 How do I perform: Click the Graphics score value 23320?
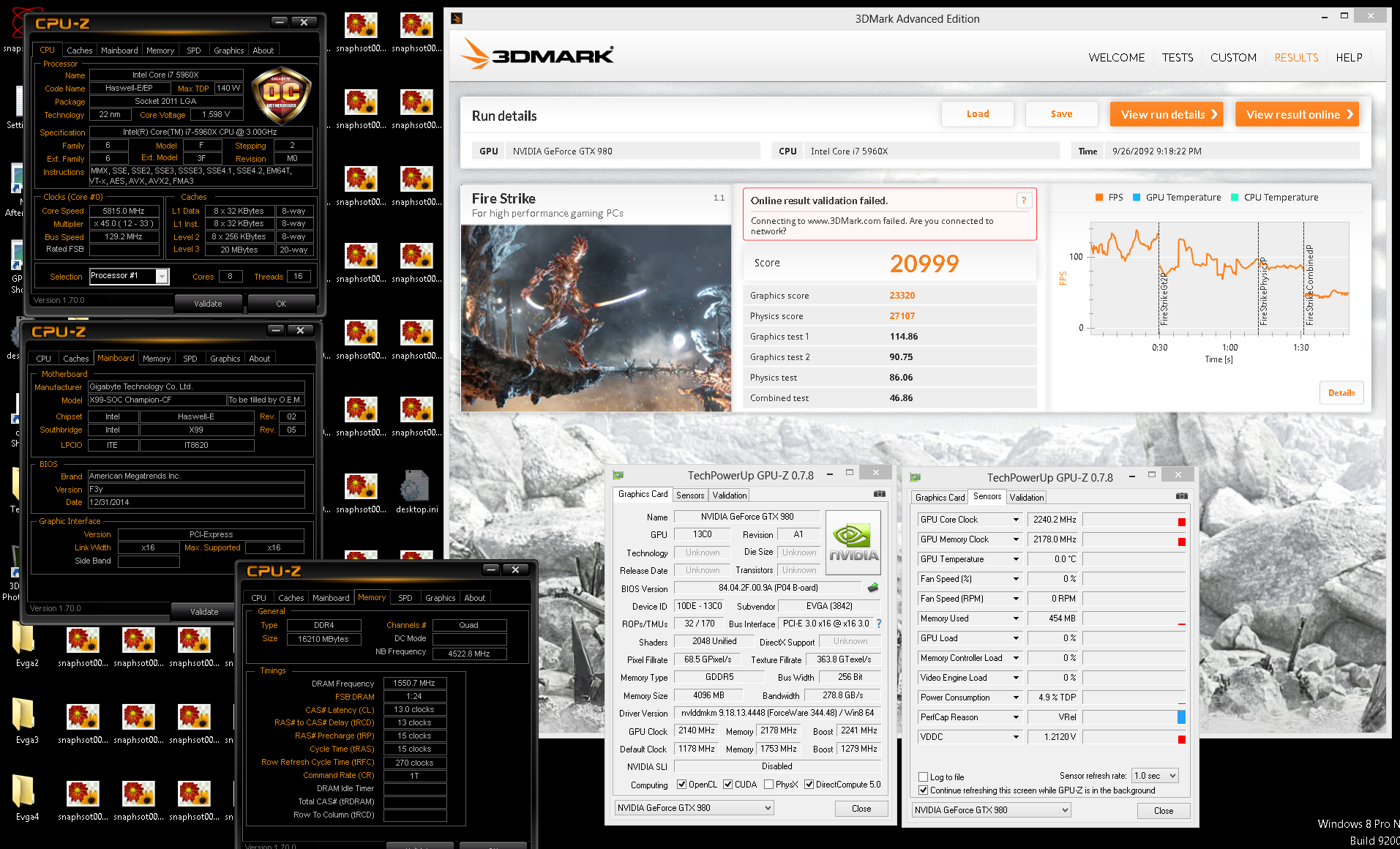902,296
